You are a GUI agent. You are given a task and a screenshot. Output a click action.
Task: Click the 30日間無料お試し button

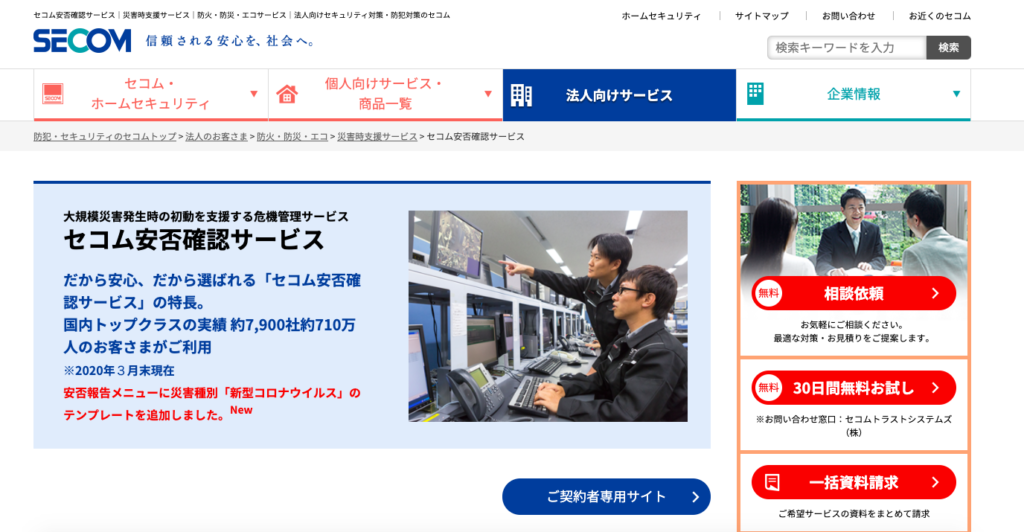(x=854, y=388)
